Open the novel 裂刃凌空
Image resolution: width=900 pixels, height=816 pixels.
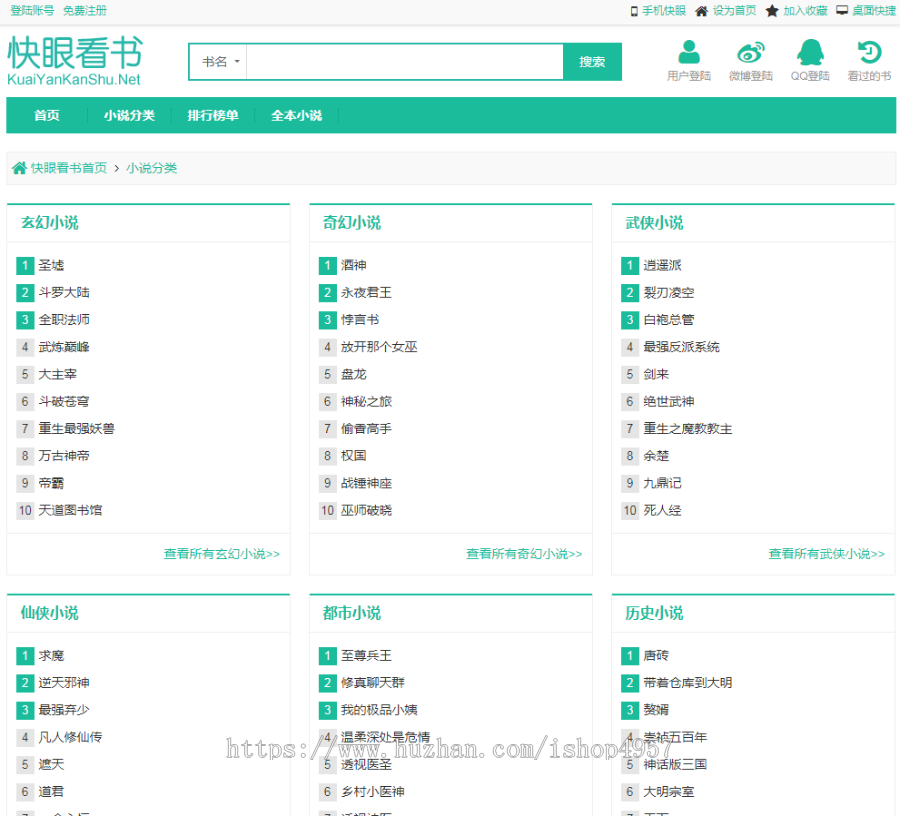[669, 293]
